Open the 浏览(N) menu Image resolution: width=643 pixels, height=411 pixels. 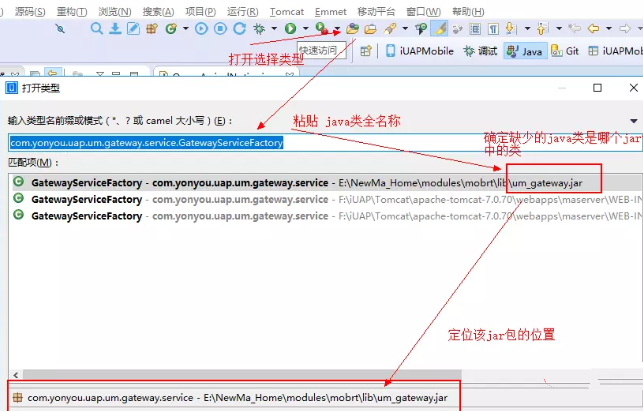[115, 11]
